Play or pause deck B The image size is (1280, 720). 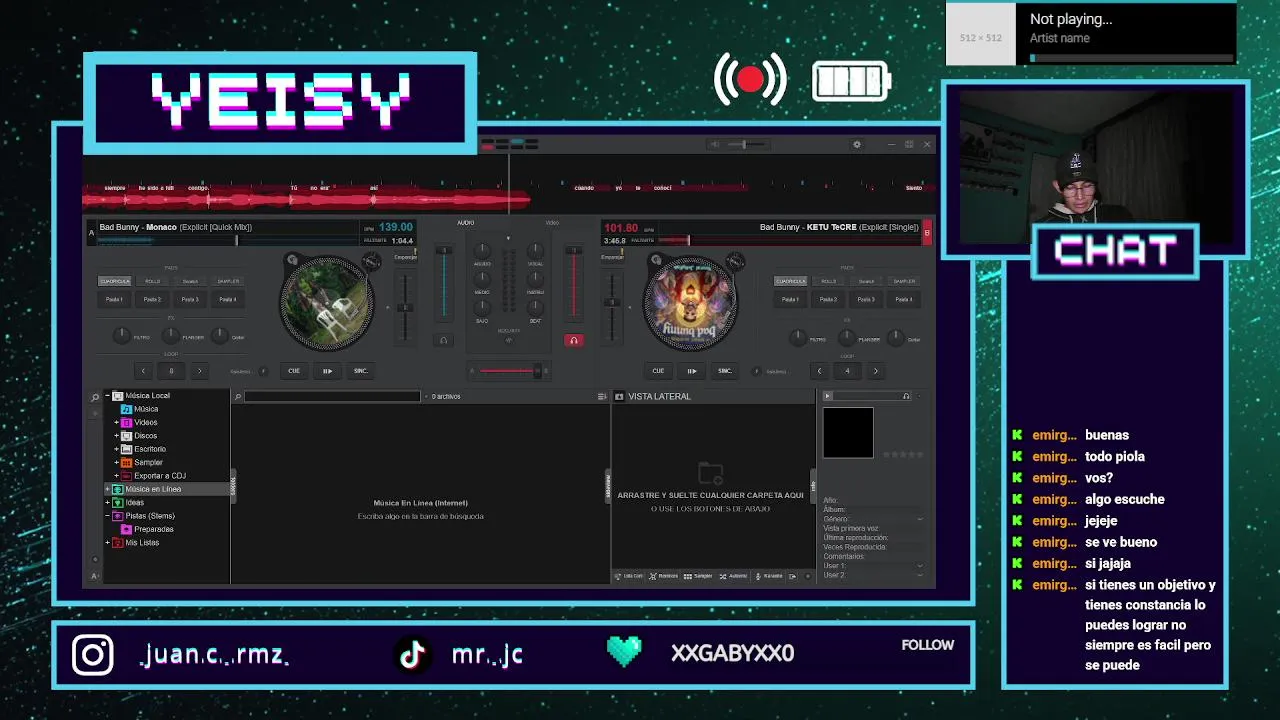(x=691, y=371)
